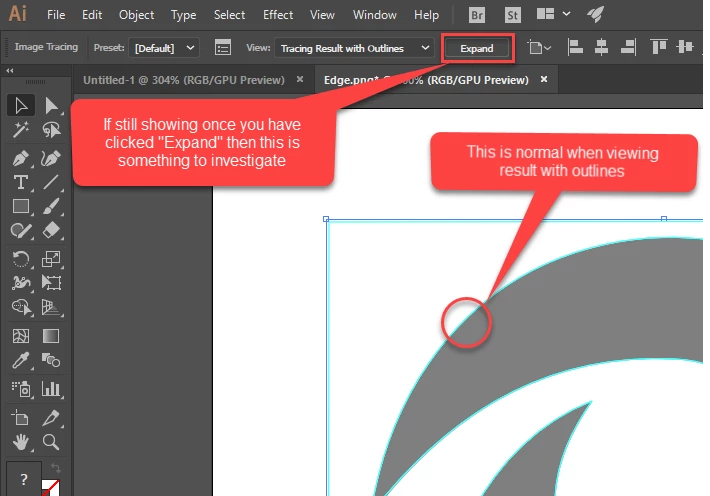Select the Type tool
710x496 pixels.
tap(21, 183)
